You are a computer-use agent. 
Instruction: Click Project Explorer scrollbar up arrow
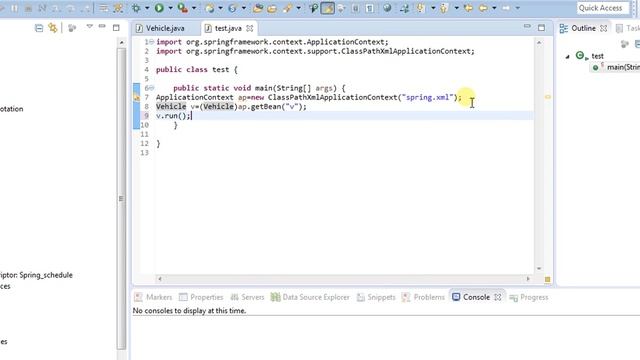(121, 42)
